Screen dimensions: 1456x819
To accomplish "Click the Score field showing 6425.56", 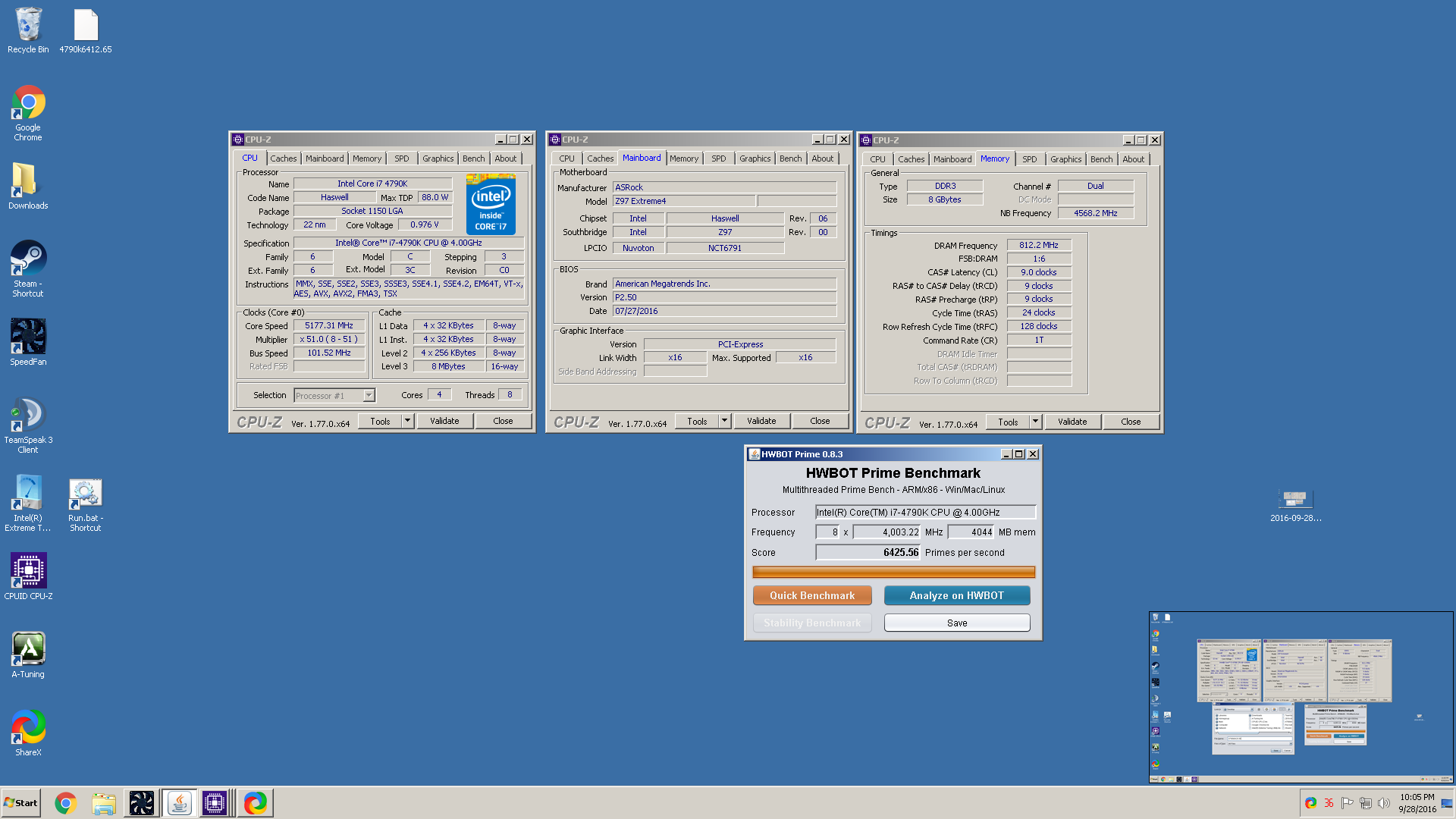I will click(868, 552).
